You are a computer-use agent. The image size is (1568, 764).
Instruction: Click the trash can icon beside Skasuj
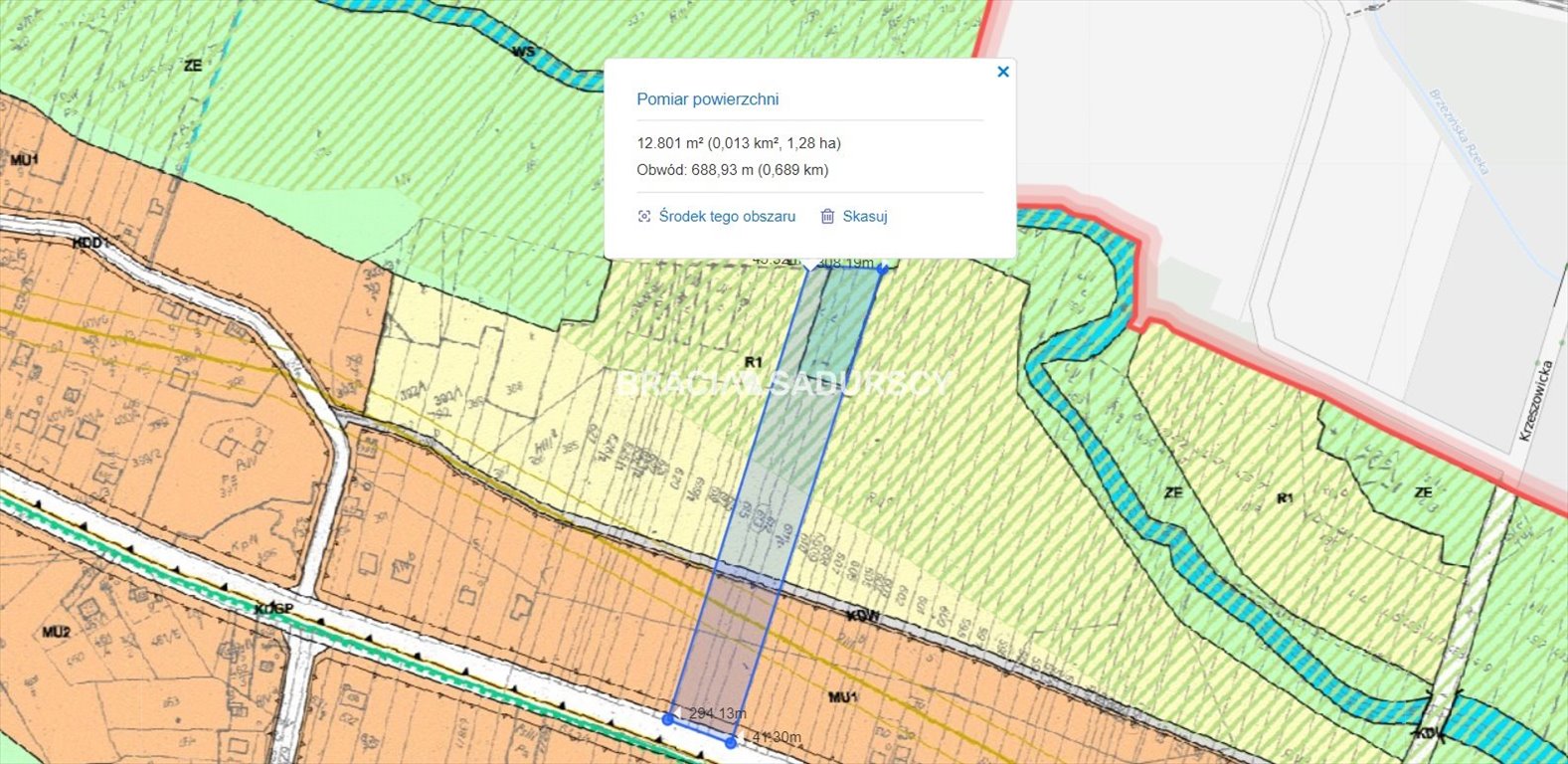[x=827, y=216]
